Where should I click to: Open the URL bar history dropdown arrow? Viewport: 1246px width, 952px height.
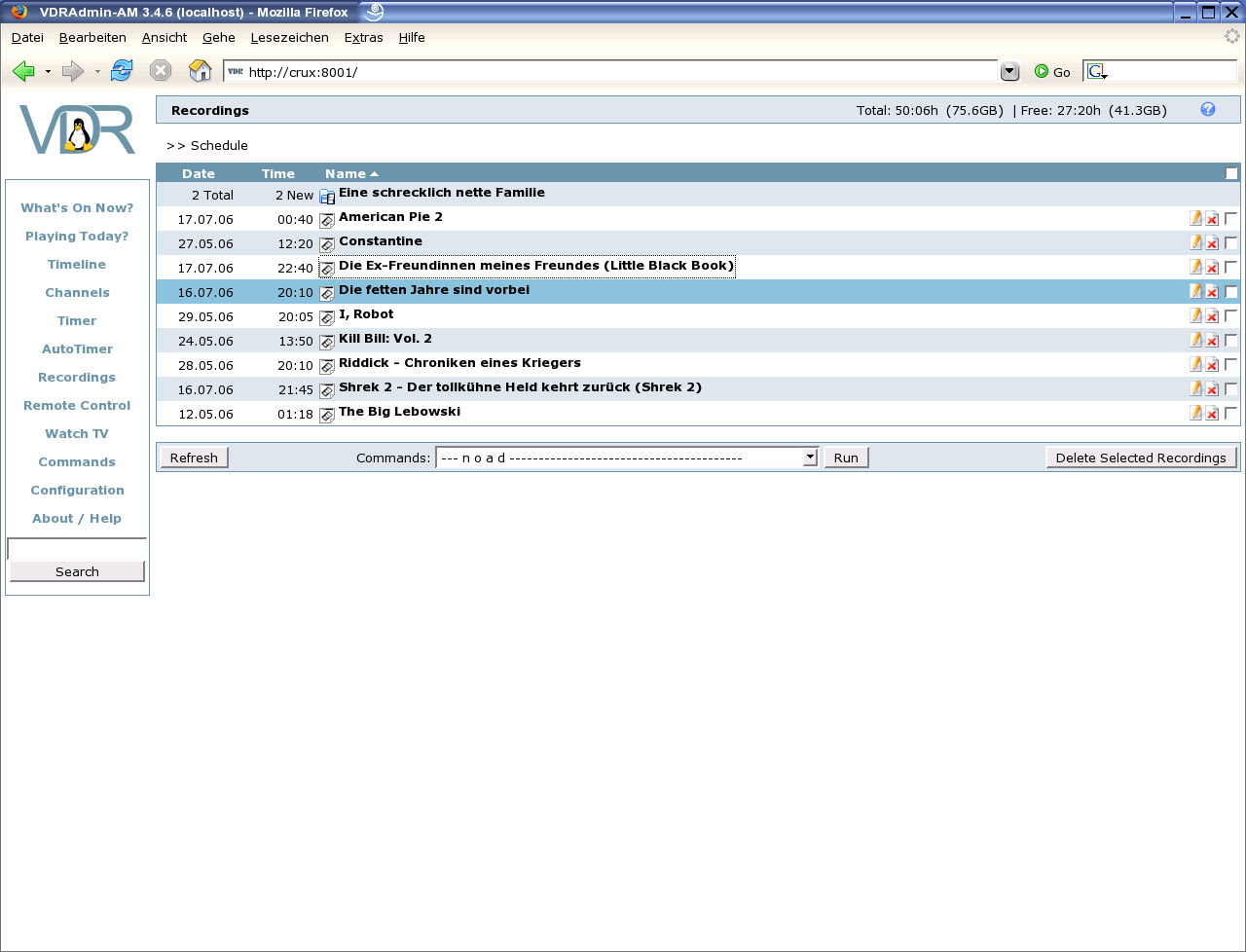pos(1009,71)
